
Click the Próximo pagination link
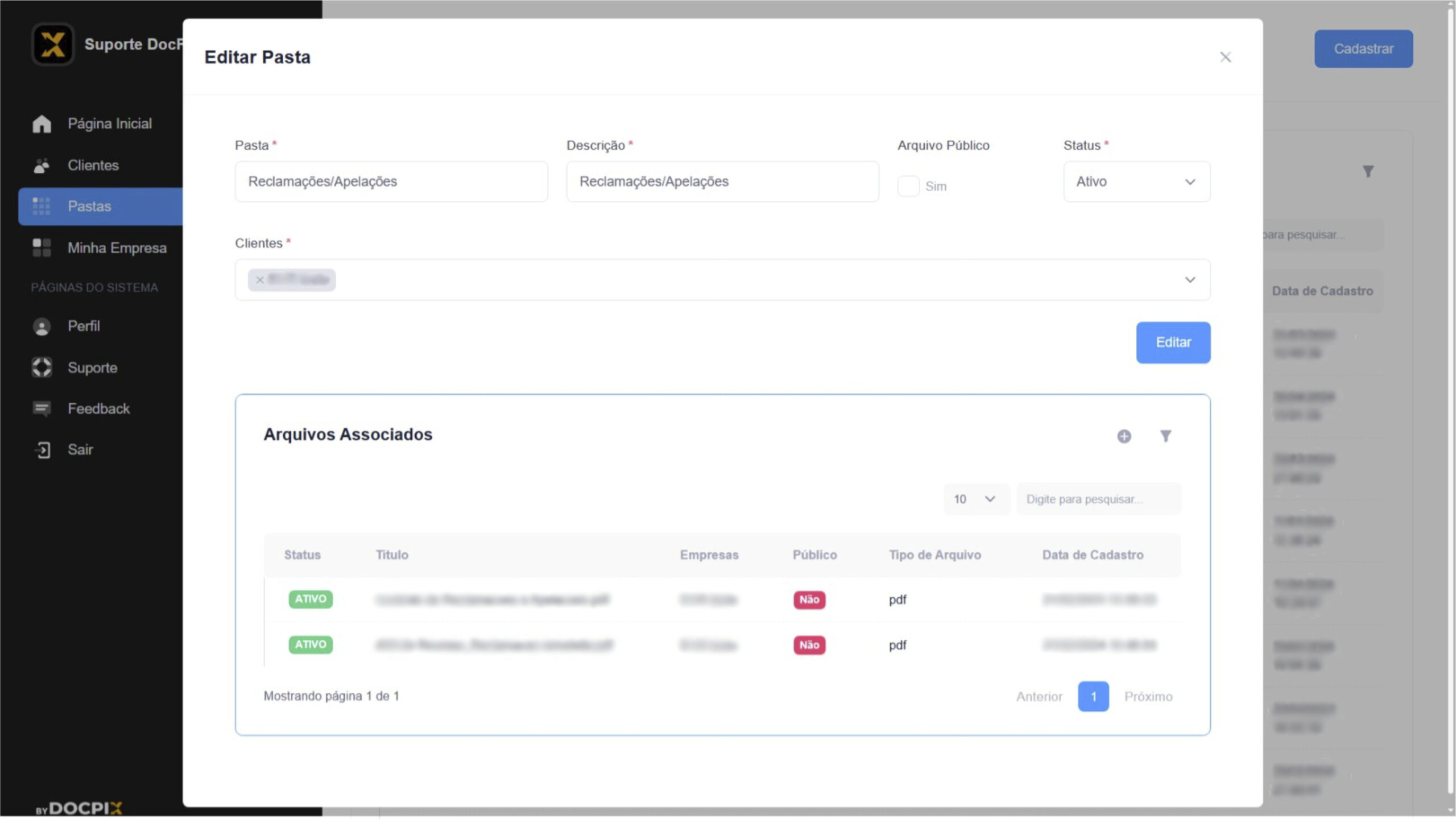(x=1148, y=696)
